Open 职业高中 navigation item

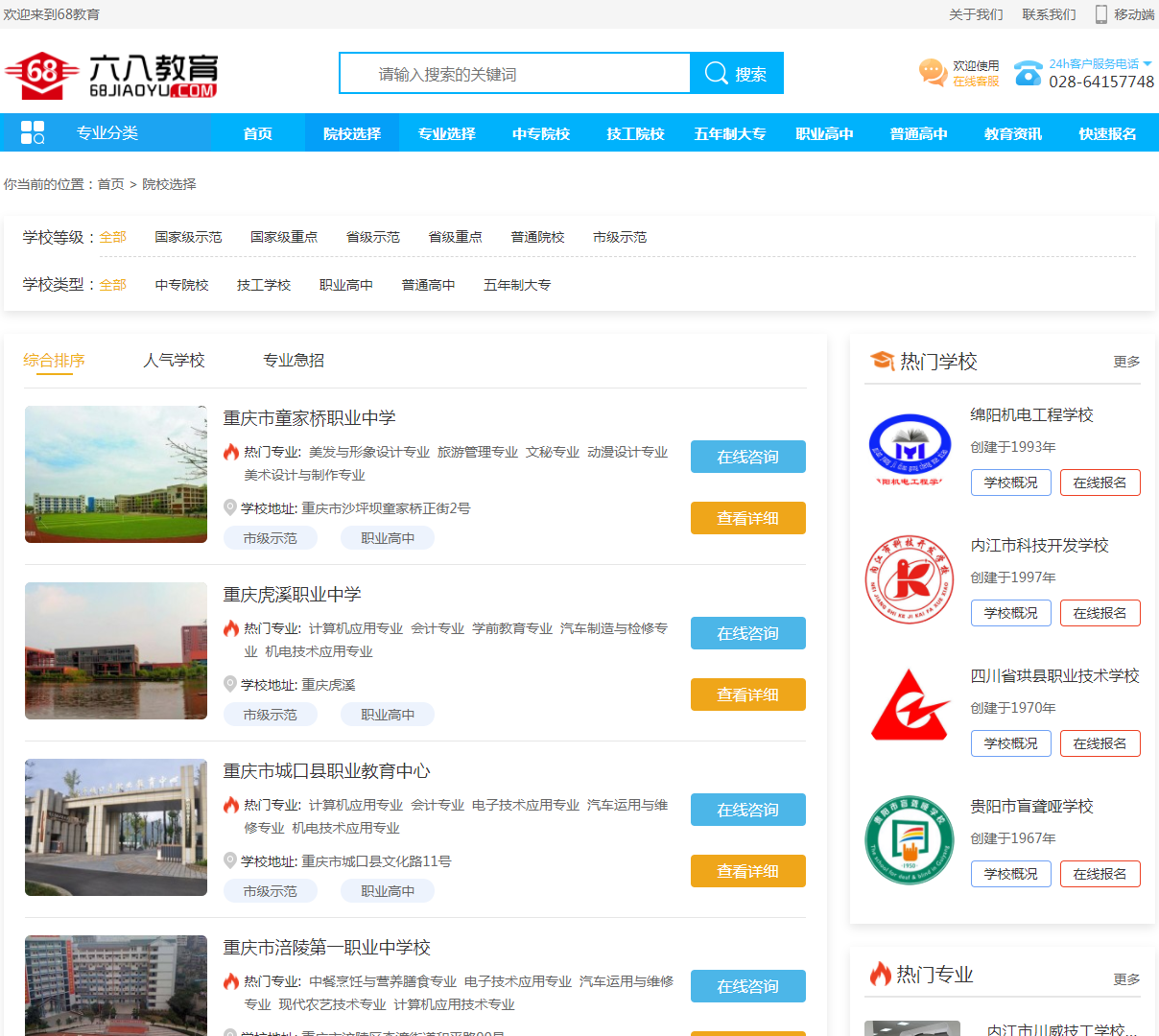click(824, 133)
